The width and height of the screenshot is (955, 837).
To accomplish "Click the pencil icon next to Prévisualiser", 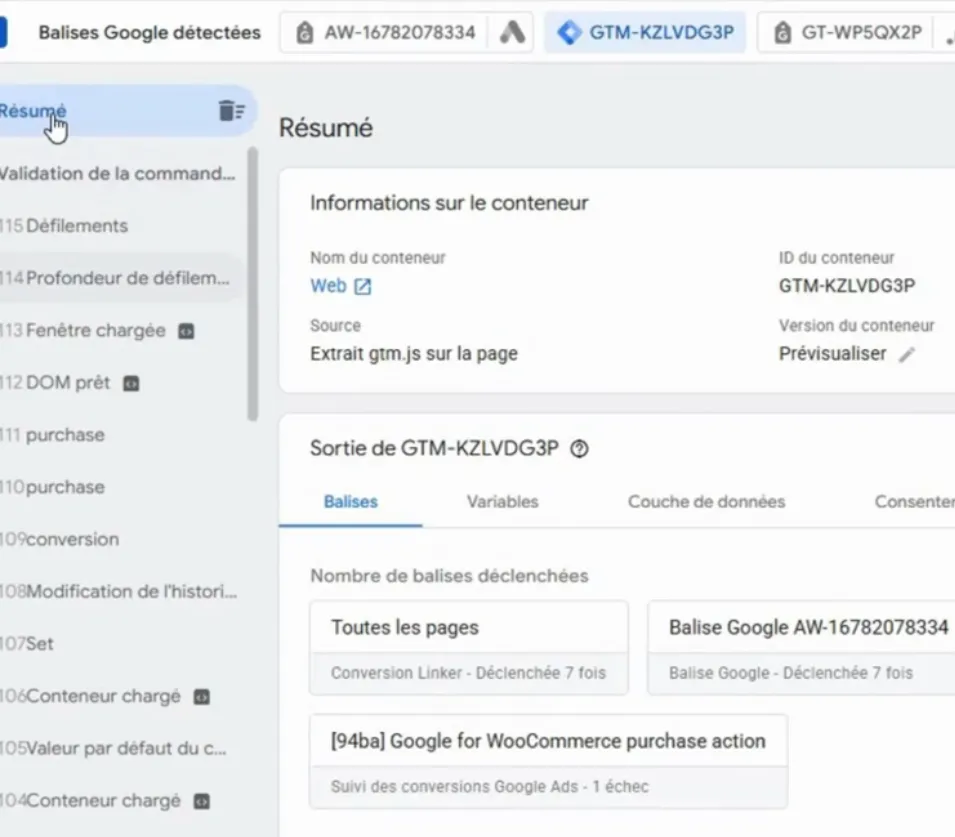I will coord(907,353).
